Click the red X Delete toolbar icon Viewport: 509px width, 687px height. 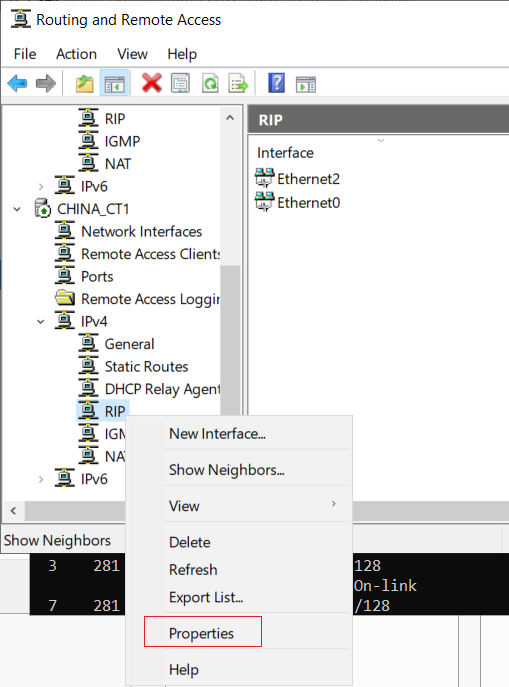coord(152,83)
